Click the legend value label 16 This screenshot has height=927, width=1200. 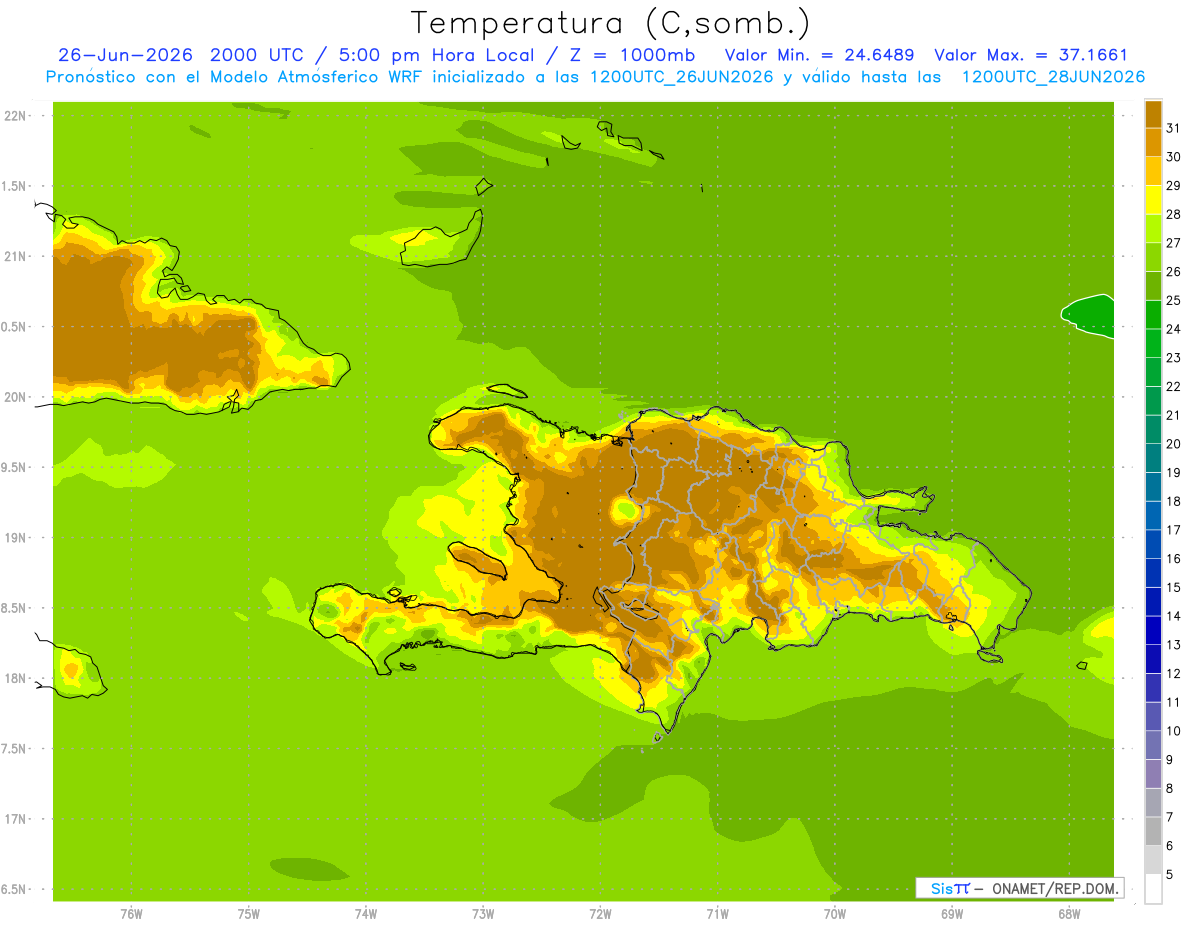[1173, 559]
